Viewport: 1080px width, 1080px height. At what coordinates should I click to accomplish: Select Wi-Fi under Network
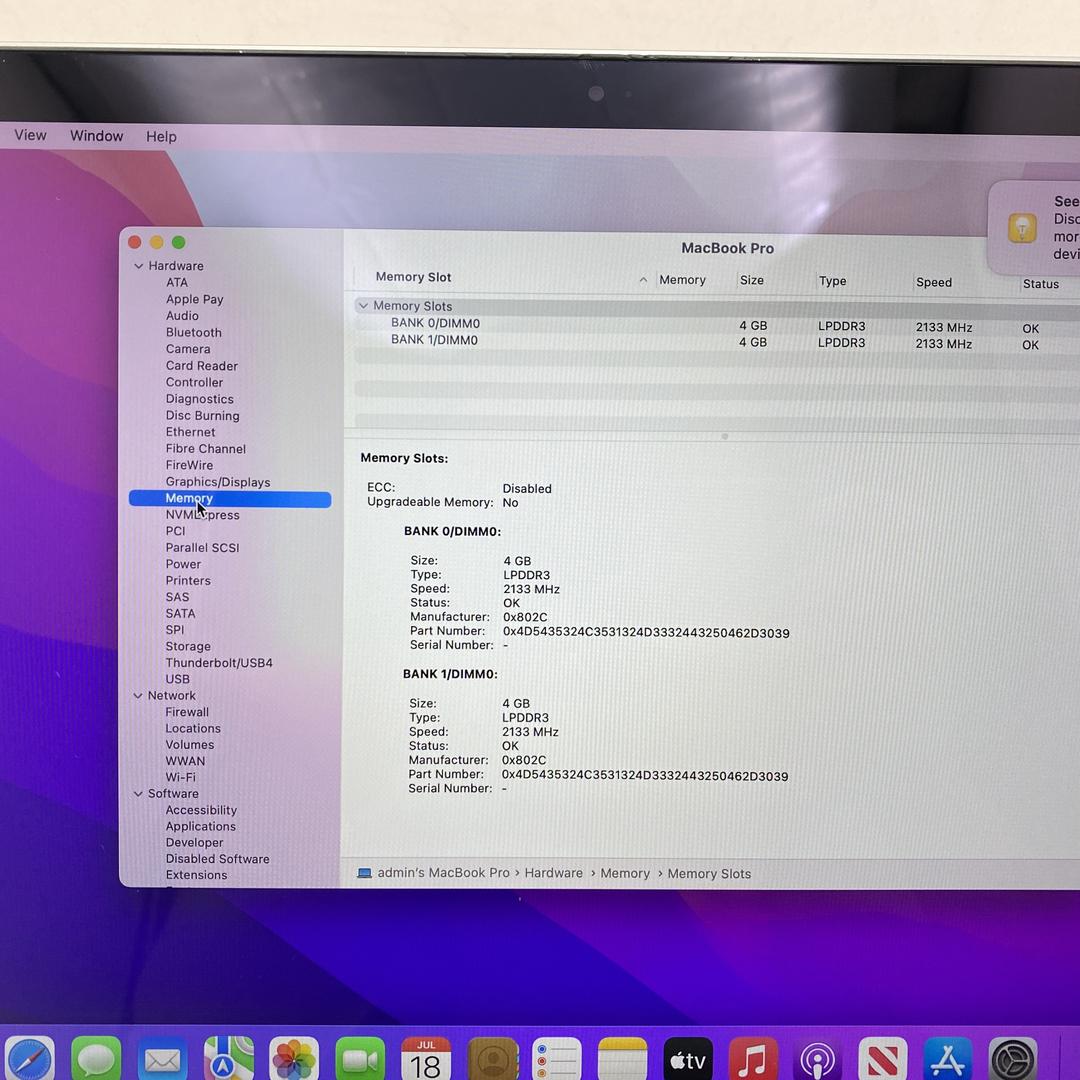point(180,777)
